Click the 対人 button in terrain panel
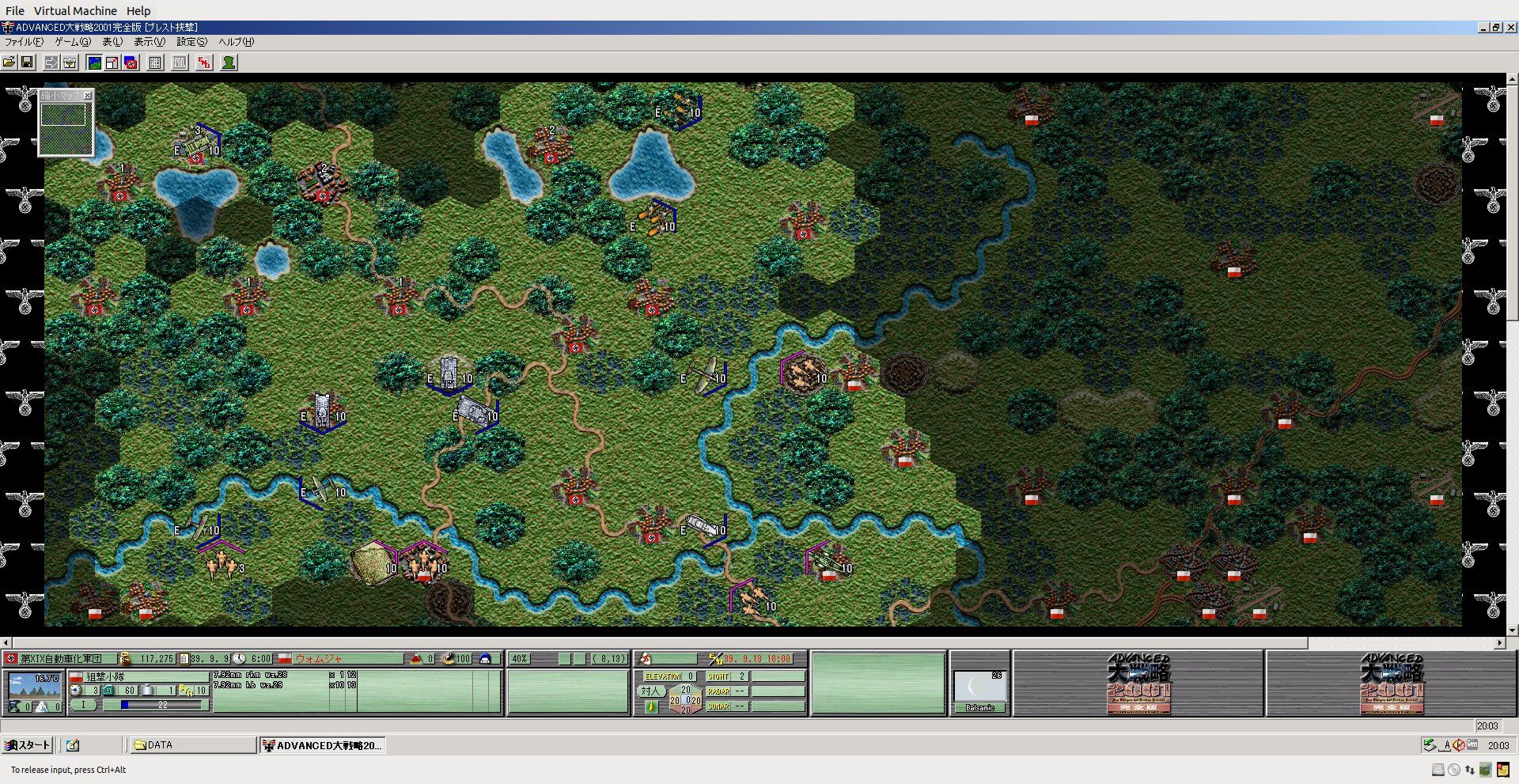This screenshot has height=784, width=1519. [x=650, y=691]
